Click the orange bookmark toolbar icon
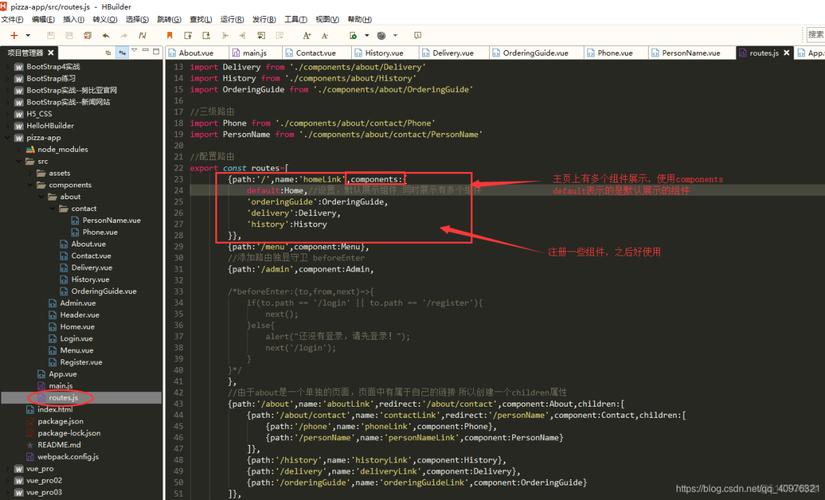The image size is (825, 500). pyautogui.click(x=169, y=35)
